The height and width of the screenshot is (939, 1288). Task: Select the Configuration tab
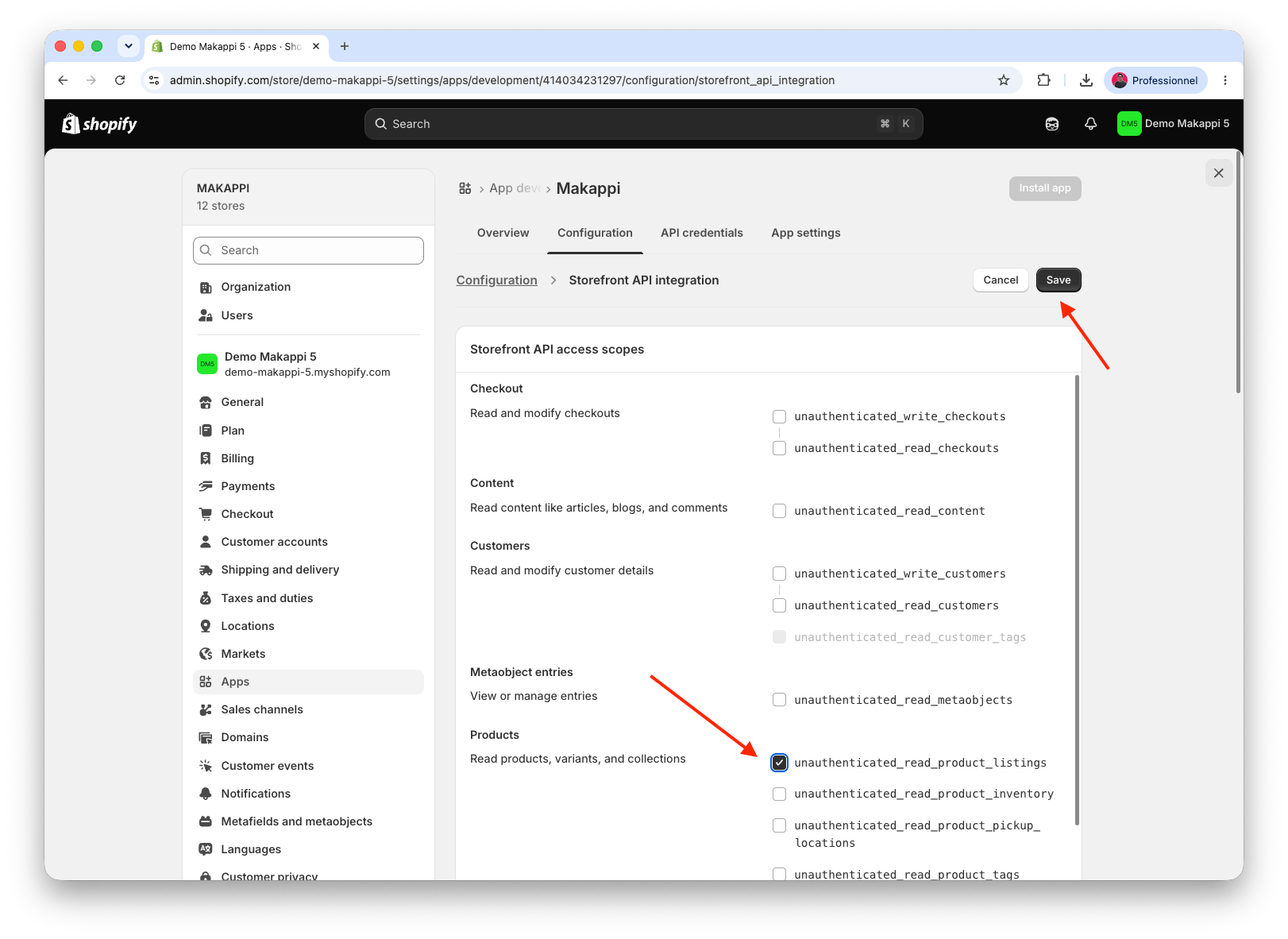[x=595, y=233]
